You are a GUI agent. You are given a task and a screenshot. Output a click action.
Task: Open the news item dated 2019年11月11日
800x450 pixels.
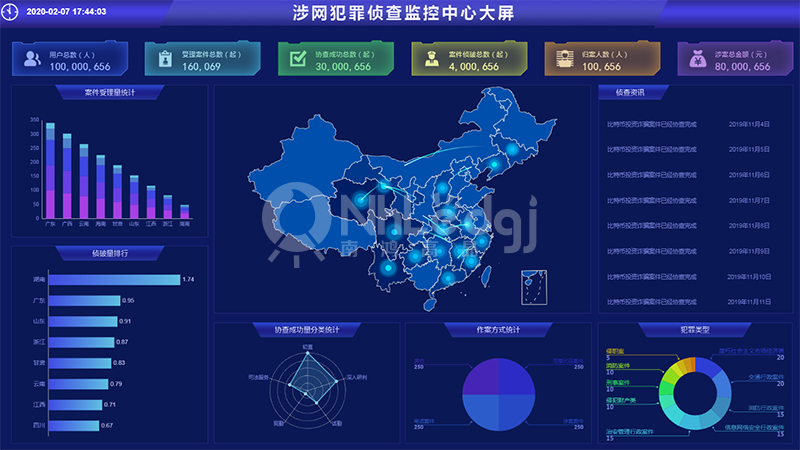click(x=688, y=302)
